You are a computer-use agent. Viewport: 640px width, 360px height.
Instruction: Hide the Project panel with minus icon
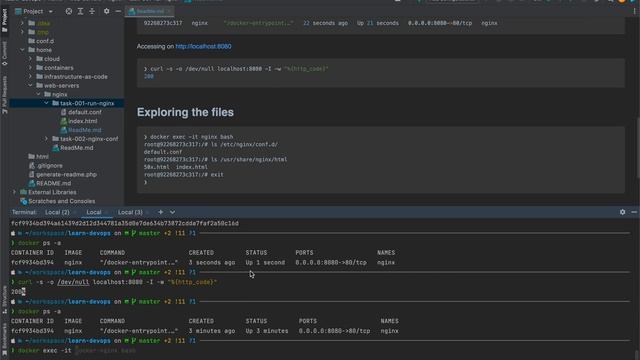click(118, 11)
